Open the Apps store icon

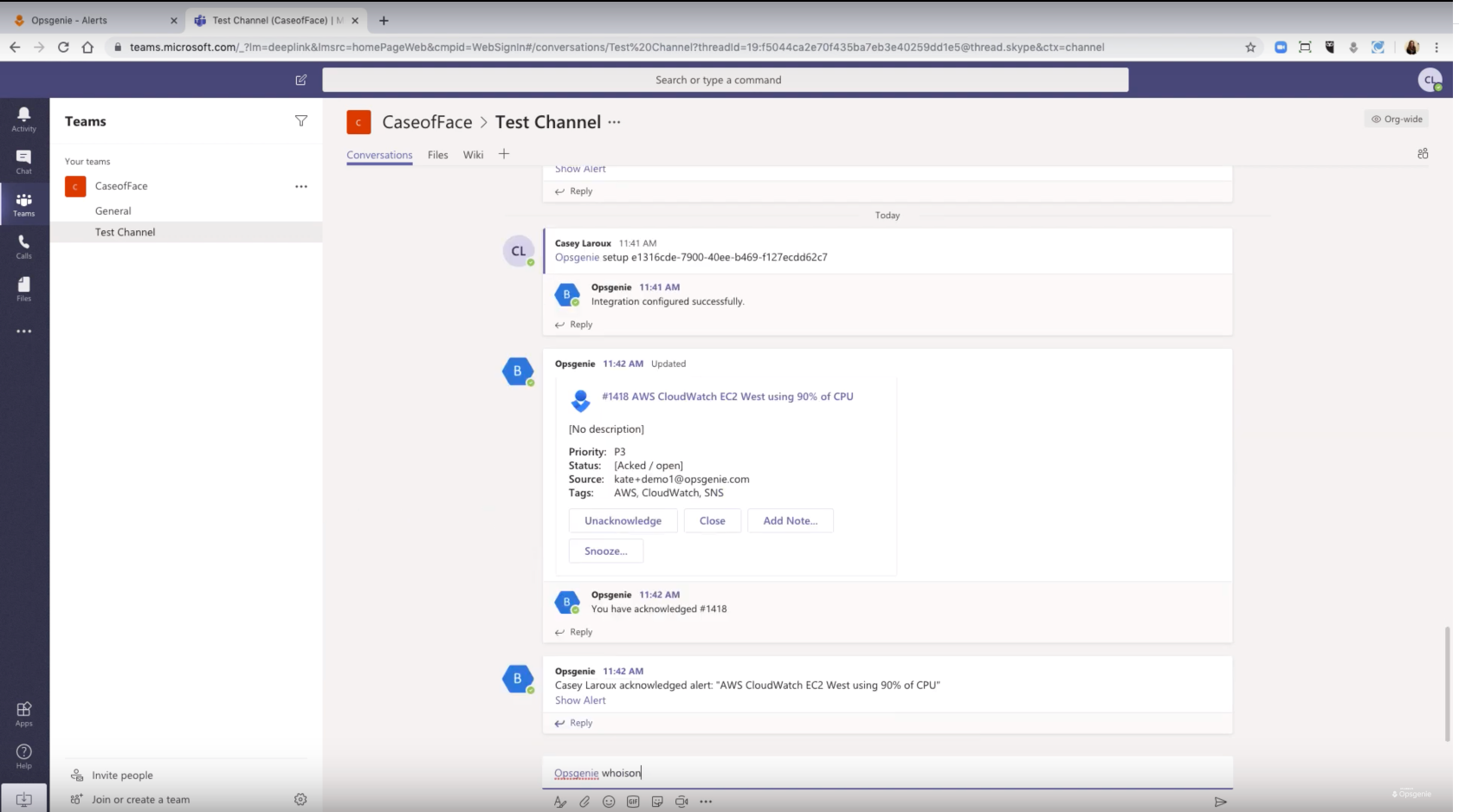click(23, 713)
